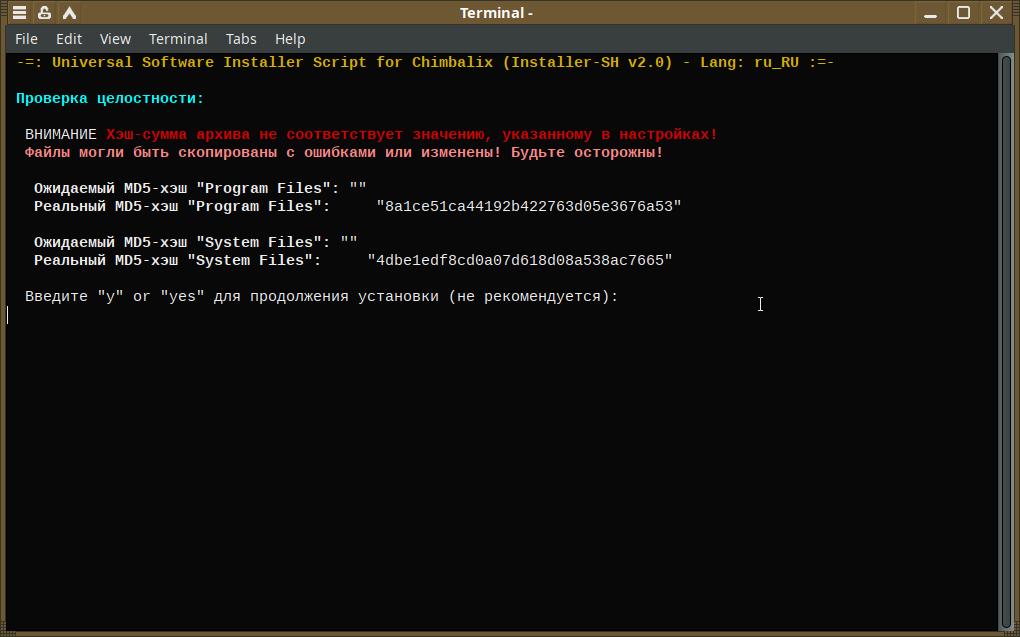1020x637 pixels.
Task: Open the Edit menu
Action: pyautogui.click(x=69, y=39)
